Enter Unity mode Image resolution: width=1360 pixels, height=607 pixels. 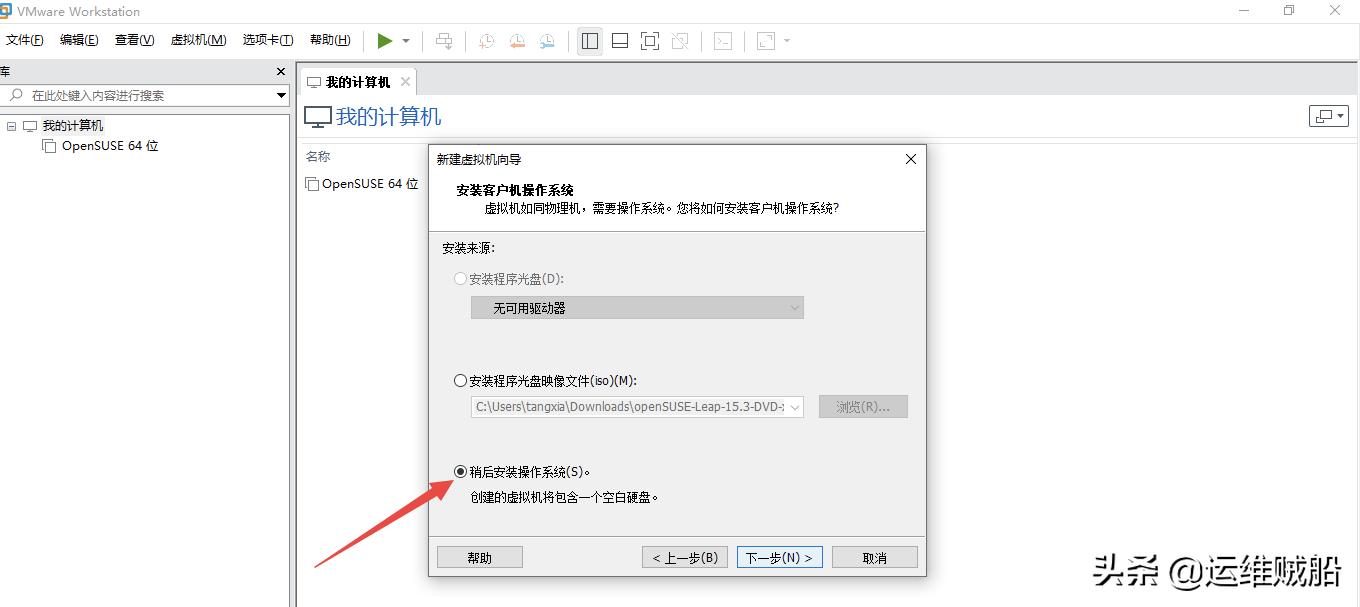pyautogui.click(x=681, y=40)
